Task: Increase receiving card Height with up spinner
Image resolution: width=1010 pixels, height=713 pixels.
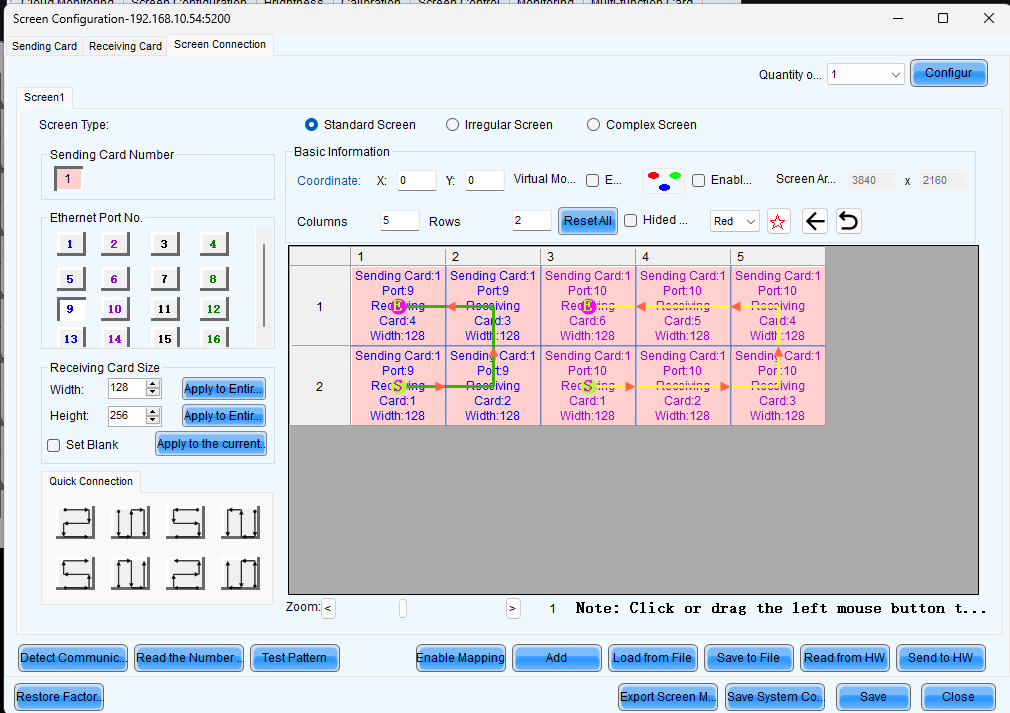Action: pyautogui.click(x=153, y=412)
